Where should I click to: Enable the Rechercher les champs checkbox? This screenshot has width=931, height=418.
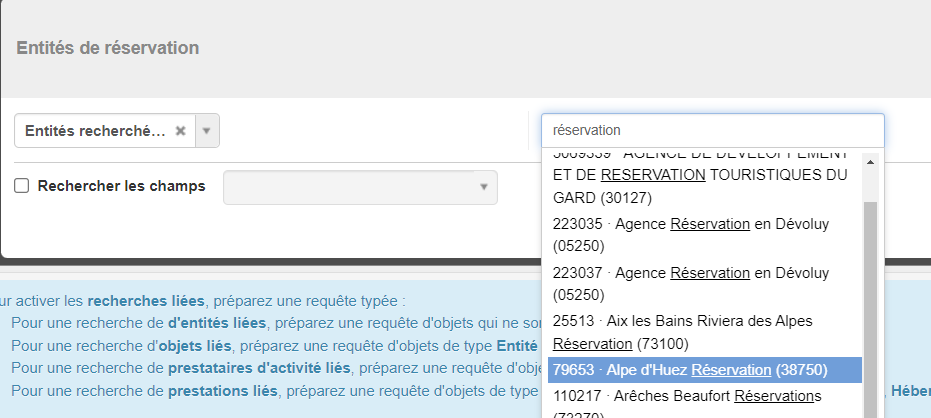[21, 186]
